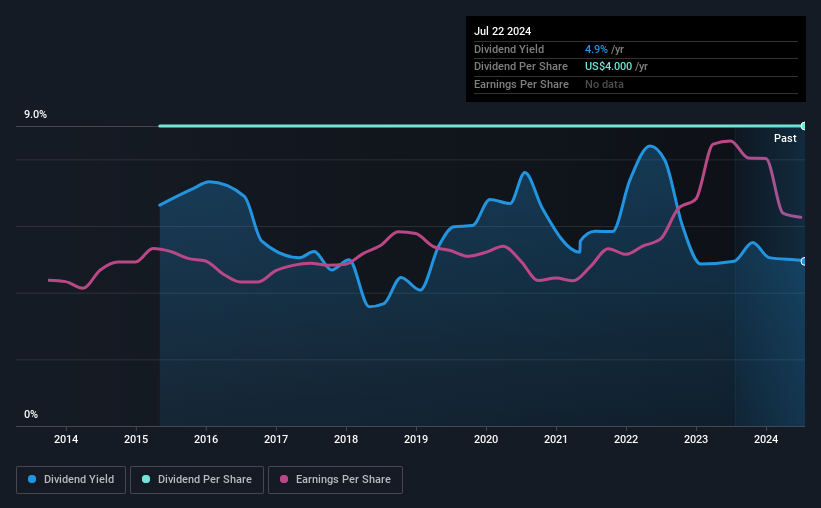
Task: Click the Past label on the chart
Action: pos(785,138)
